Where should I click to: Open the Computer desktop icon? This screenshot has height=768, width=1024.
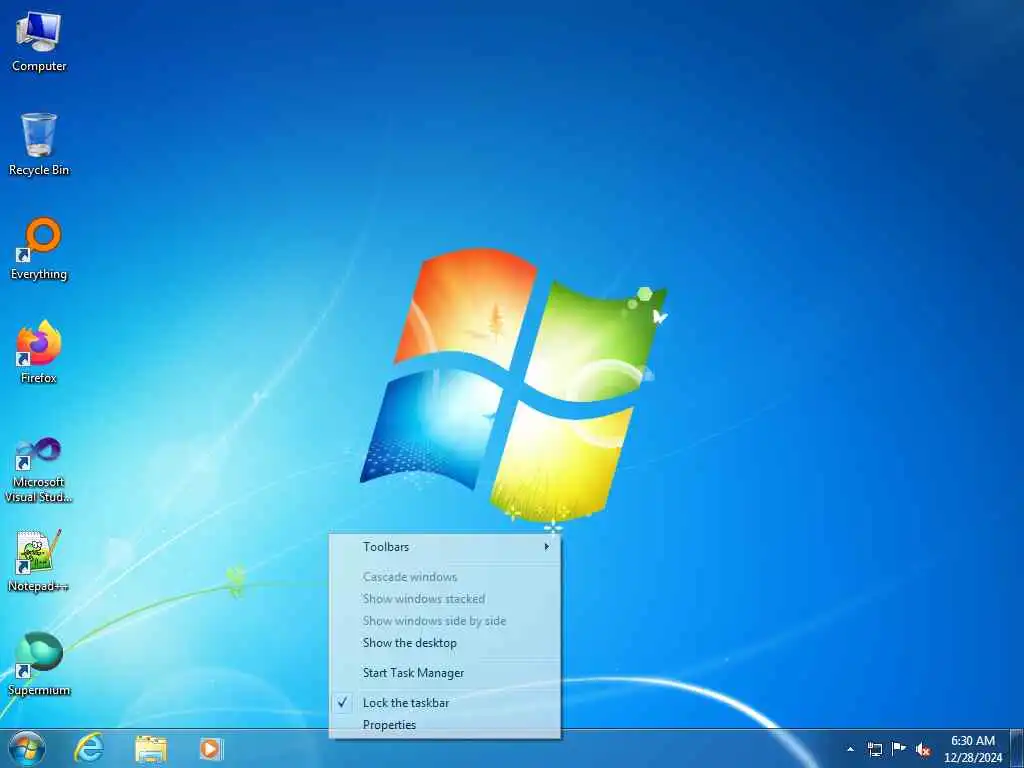point(39,42)
